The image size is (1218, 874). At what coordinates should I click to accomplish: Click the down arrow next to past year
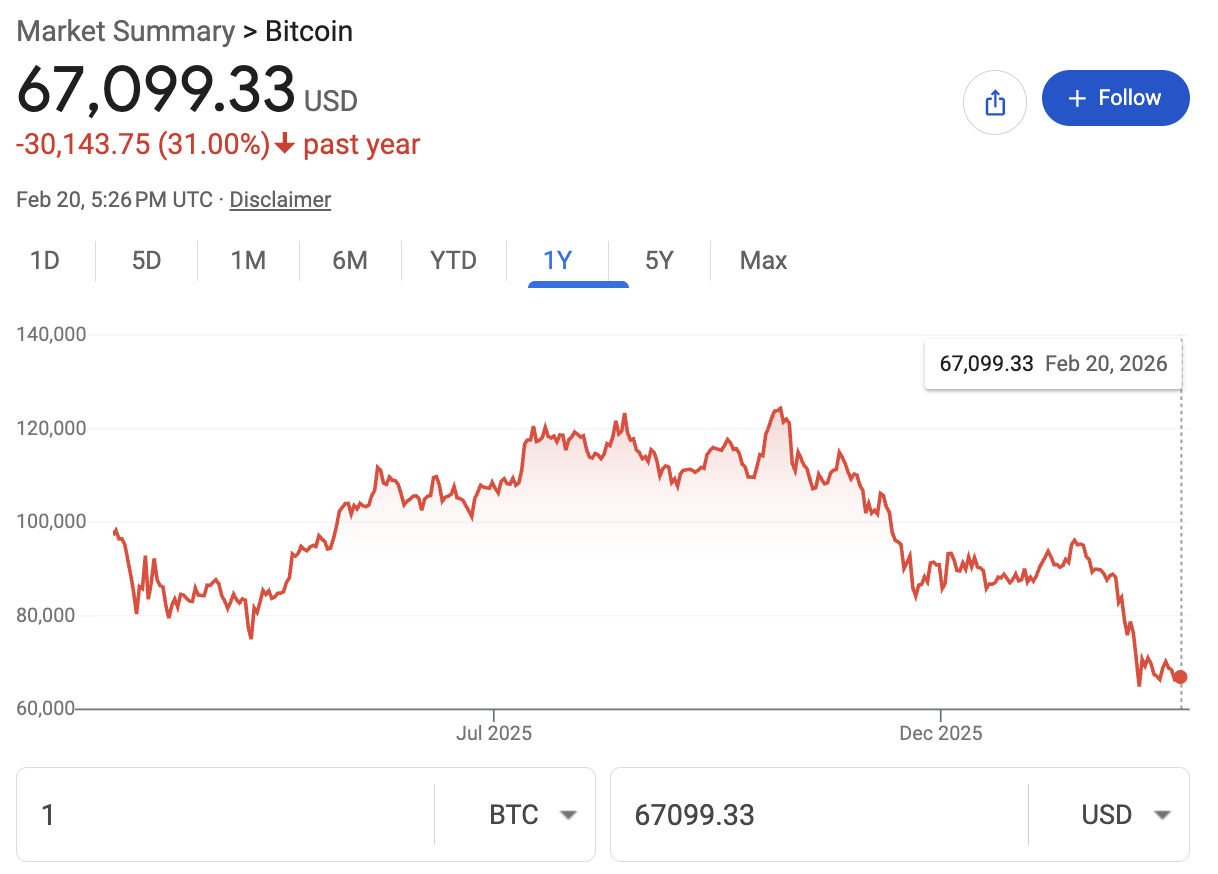(x=285, y=145)
